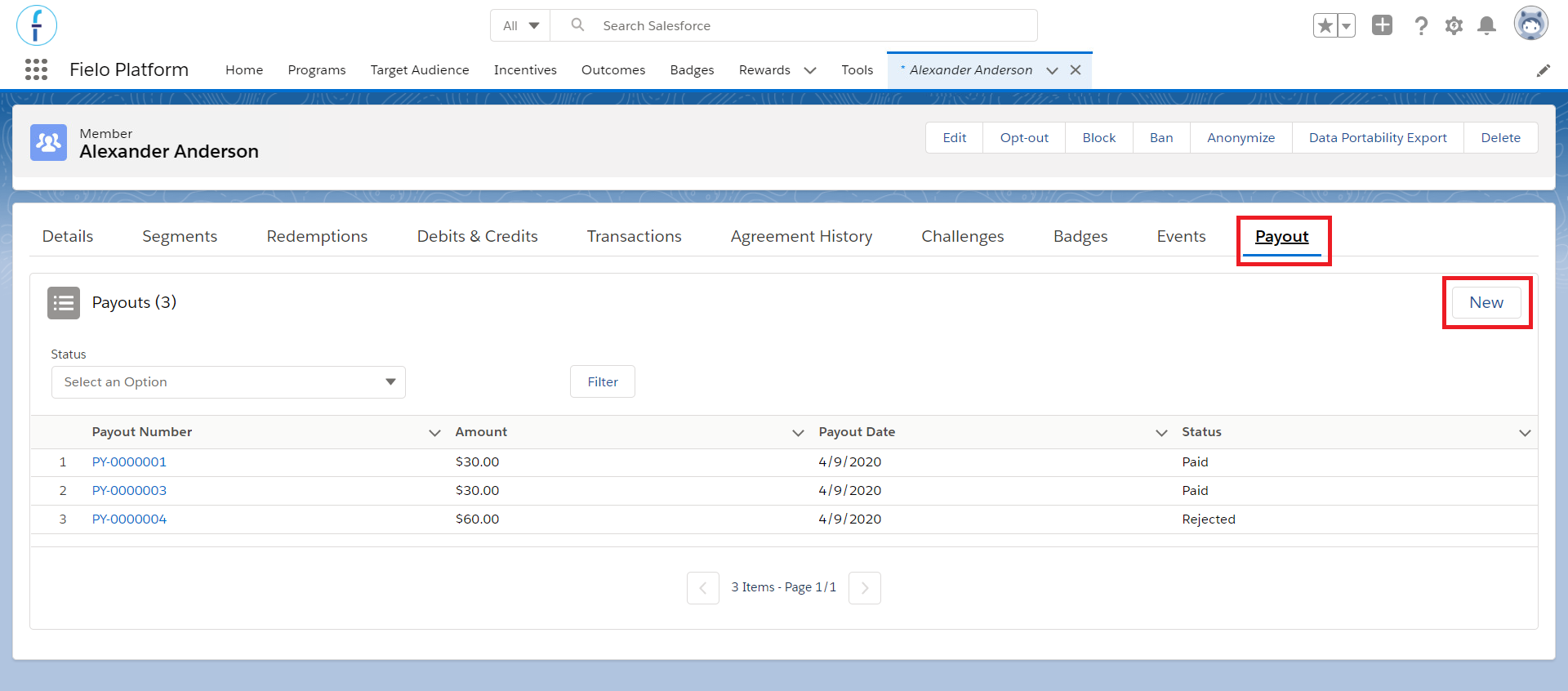Open payout PY-0000001 link
Viewport: 1568px width, 691px height.
pos(129,462)
